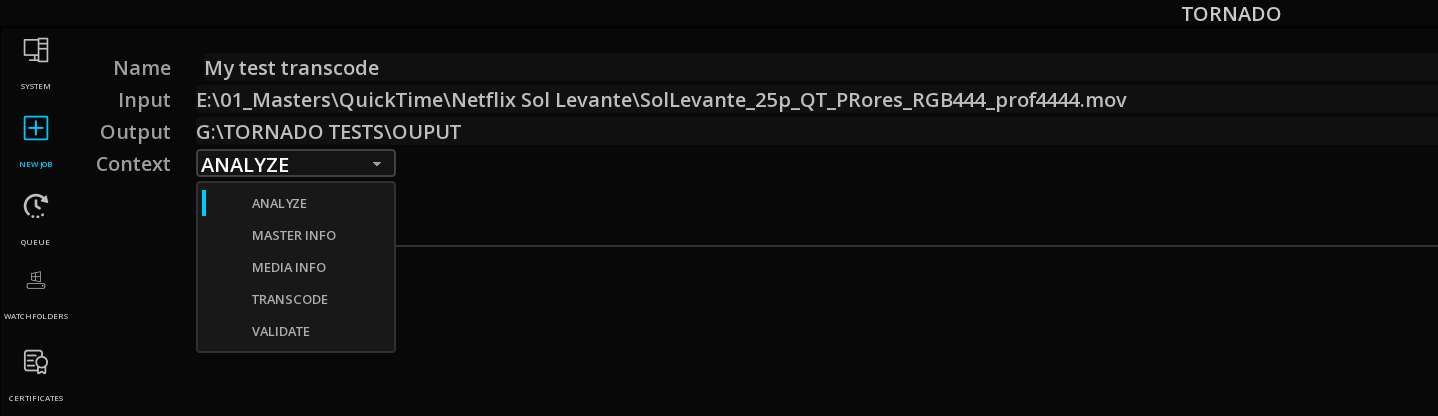Click the WATCHFOLDERS sidebar label
Screen dimensions: 1438x416
[36, 317]
